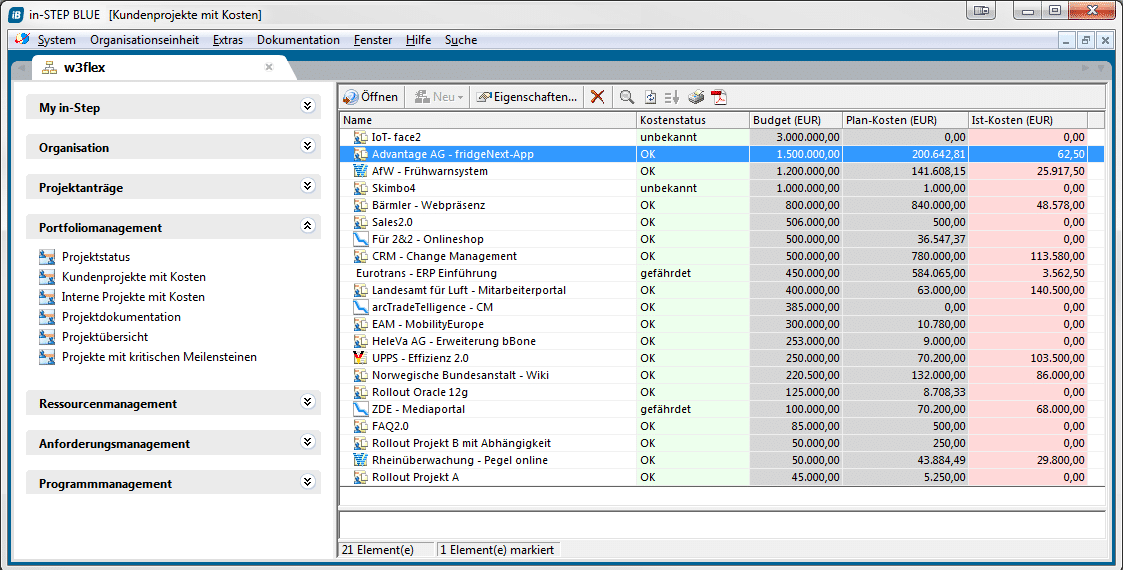
Task: Open the Extras menu
Action: (x=228, y=40)
